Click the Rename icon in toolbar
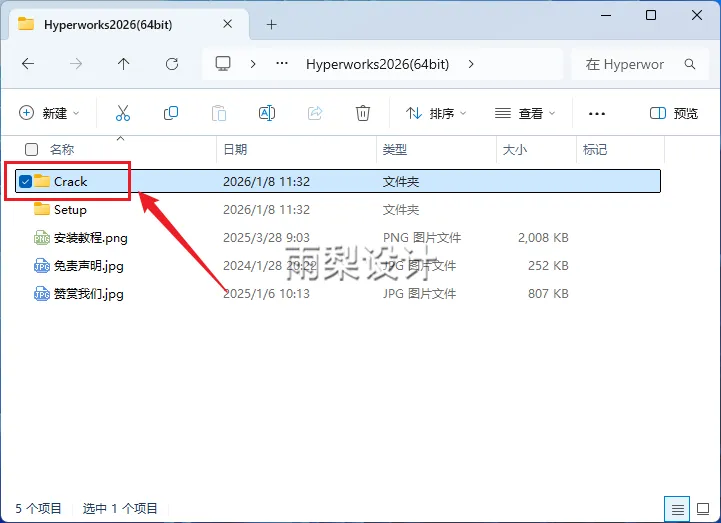 267,113
